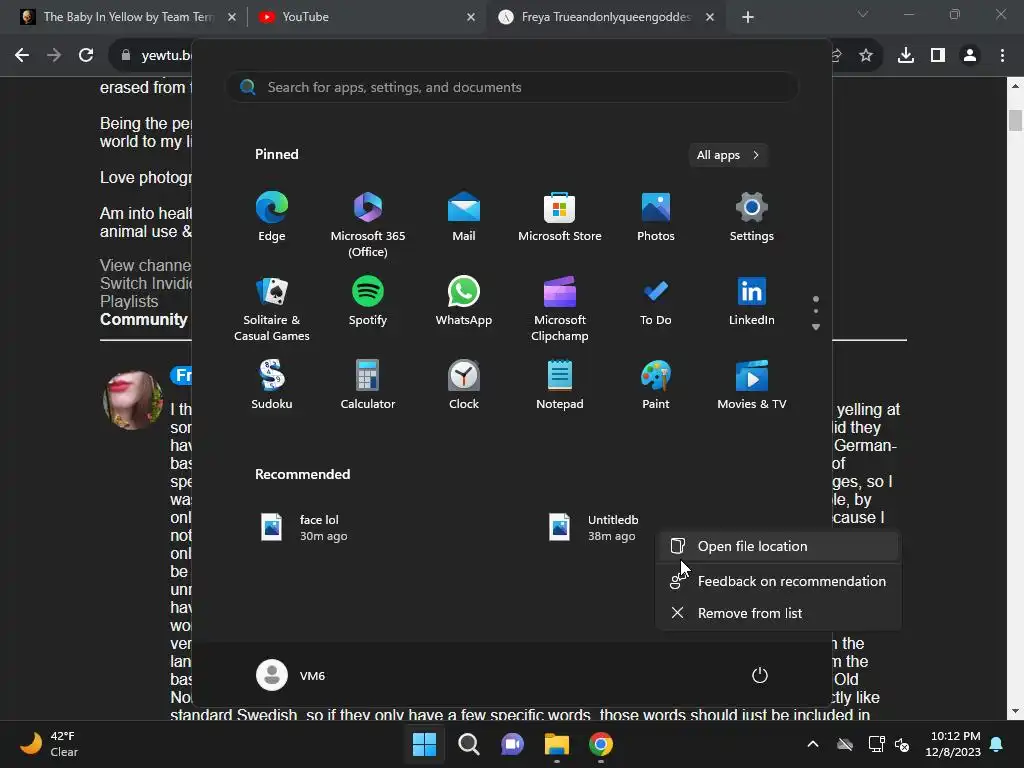Image resolution: width=1024 pixels, height=768 pixels.
Task: Open Chrome downloads
Action: 905,56
